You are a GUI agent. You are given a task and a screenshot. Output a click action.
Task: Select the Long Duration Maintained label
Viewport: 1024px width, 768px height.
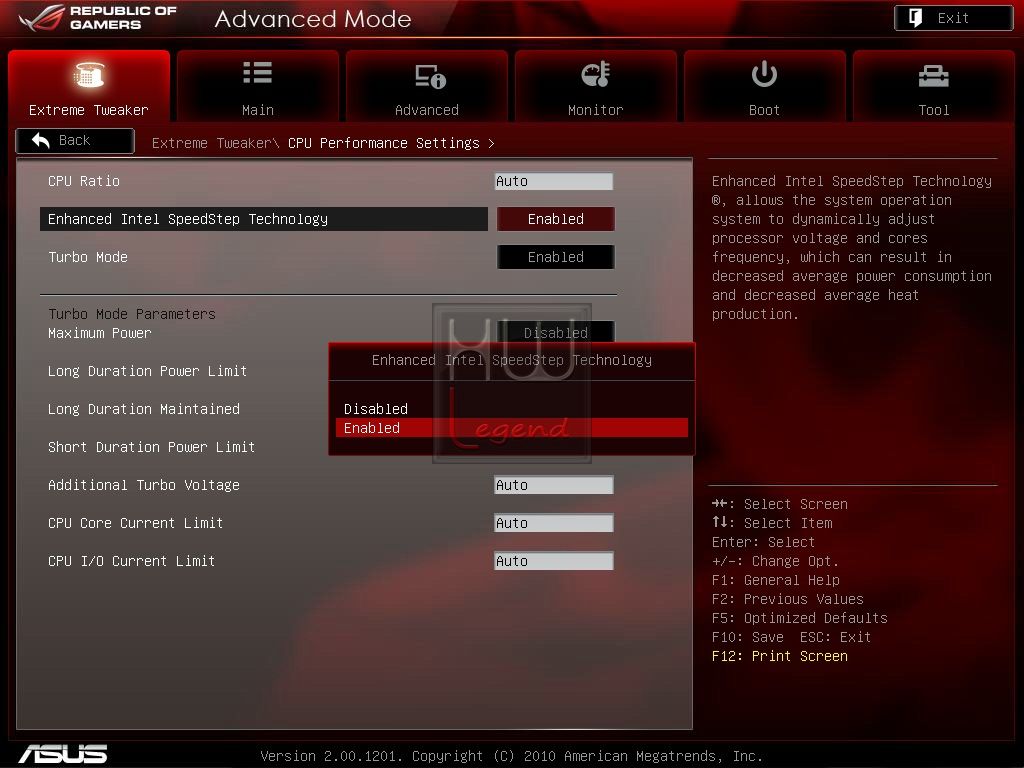coord(144,409)
